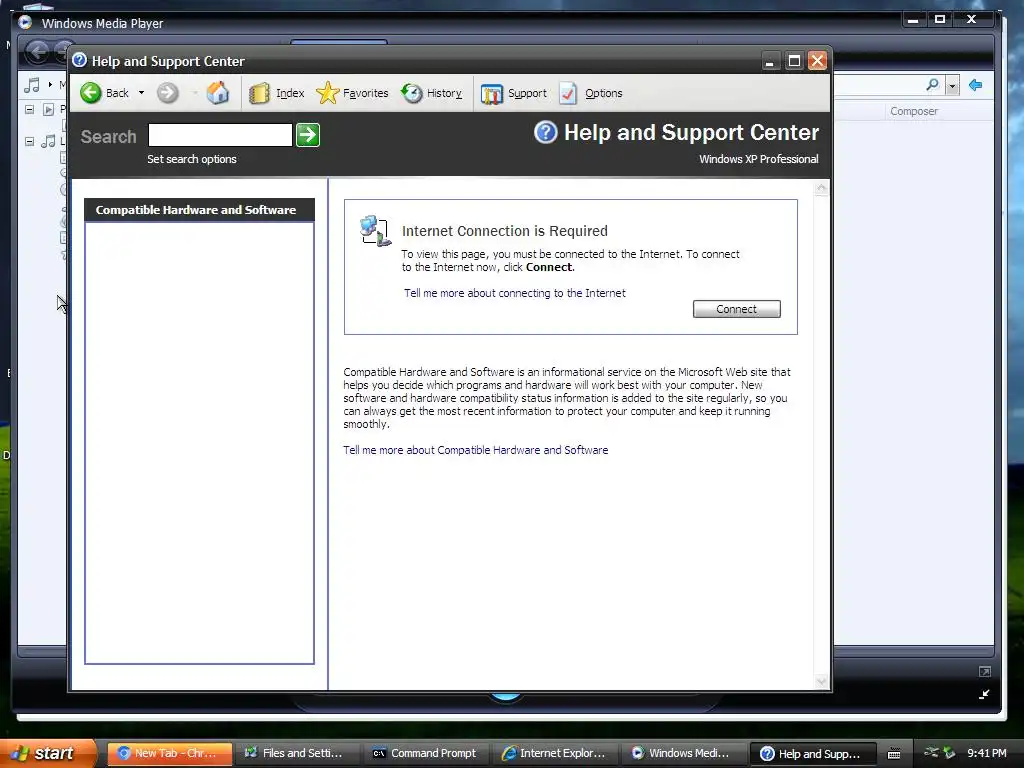Image resolution: width=1024 pixels, height=768 pixels.
Task: Click the Internet Connection network icon
Action: (375, 231)
